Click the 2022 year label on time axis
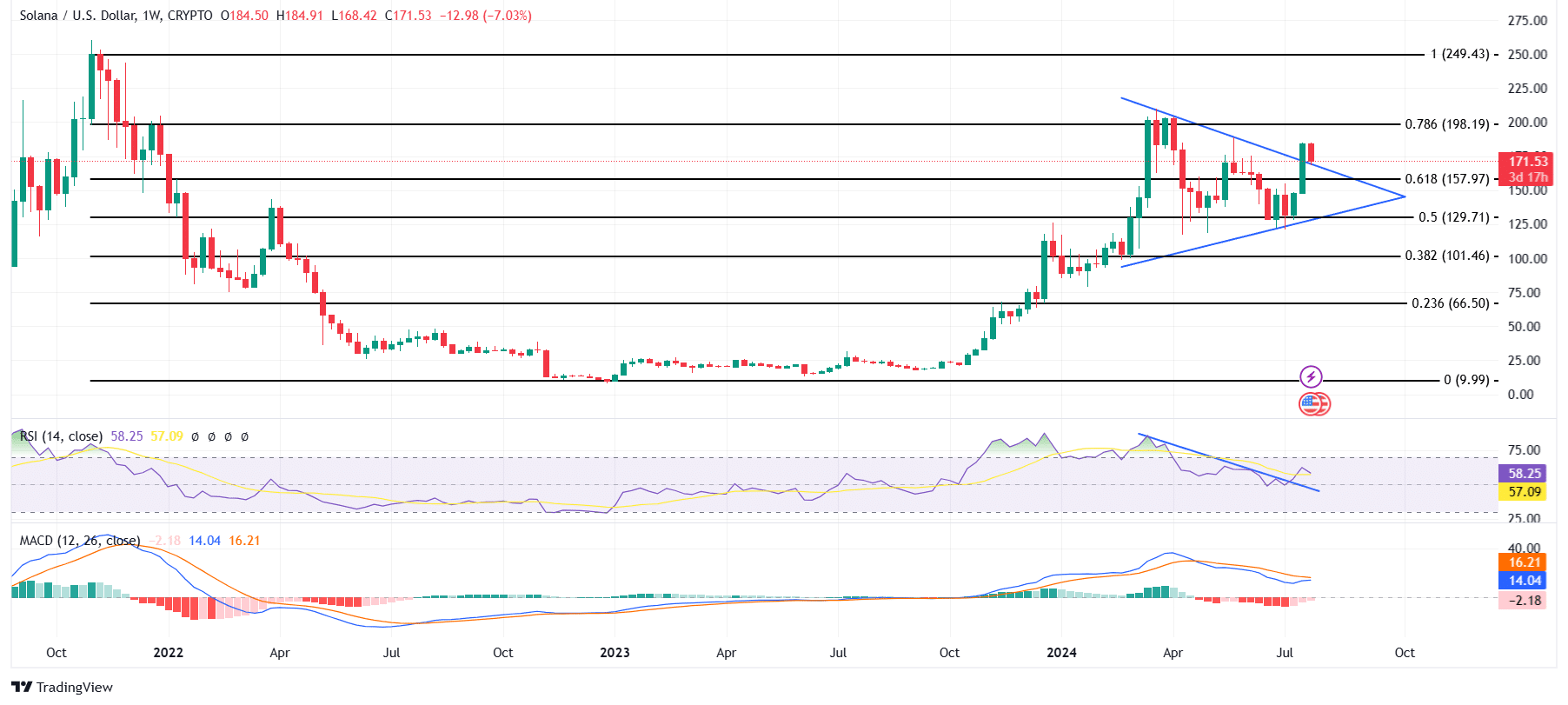Screen dimensions: 1568x705 pyautogui.click(x=168, y=653)
